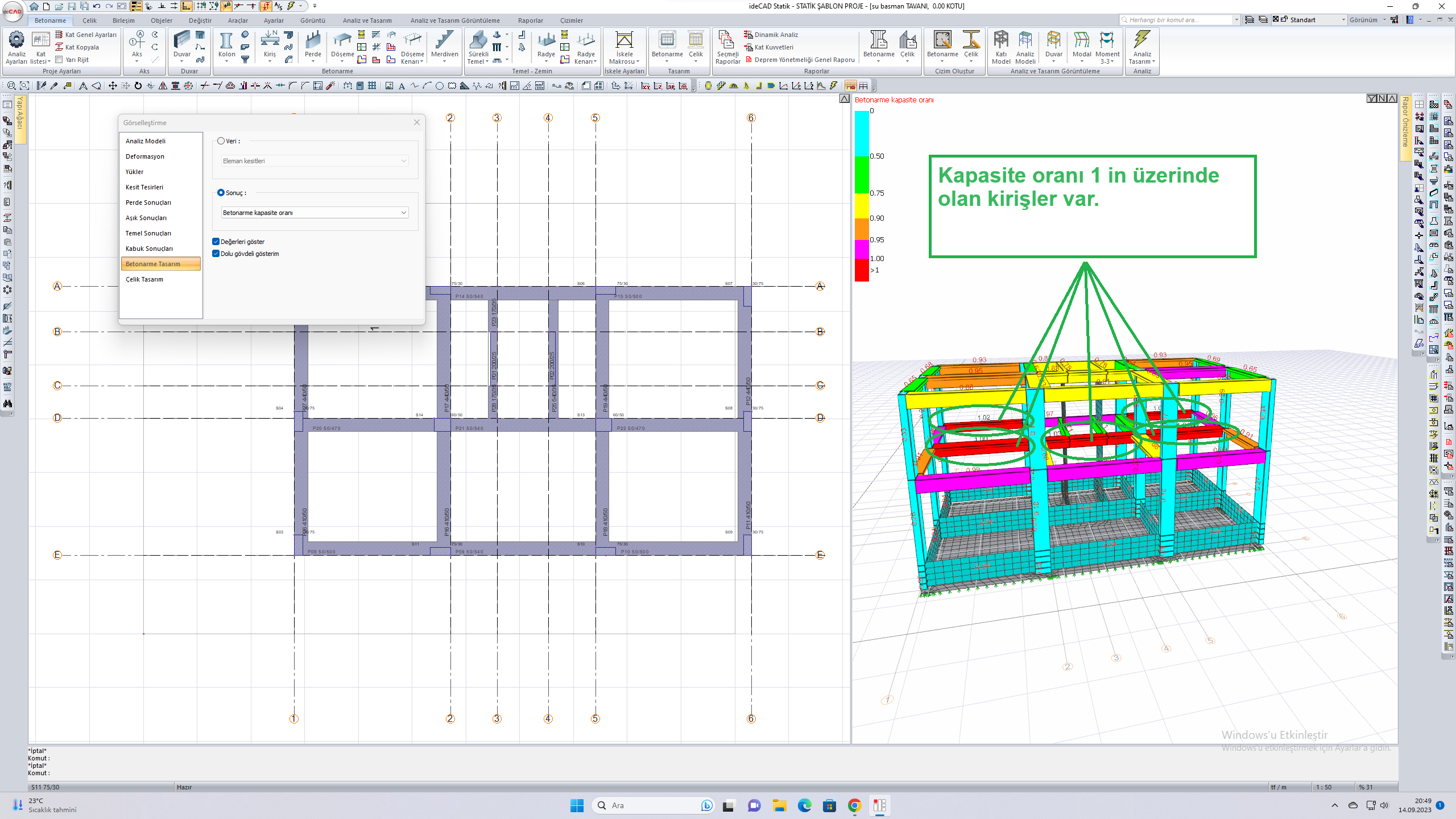Image resolution: width=1456 pixels, height=819 pixels.
Task: Expand the Standart style dropdown
Action: [x=1343, y=20]
